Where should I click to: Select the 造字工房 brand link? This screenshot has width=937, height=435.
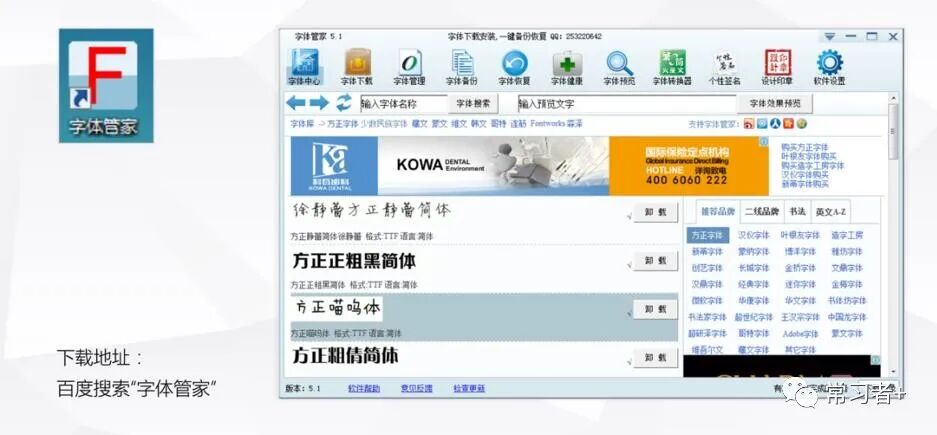tap(847, 235)
